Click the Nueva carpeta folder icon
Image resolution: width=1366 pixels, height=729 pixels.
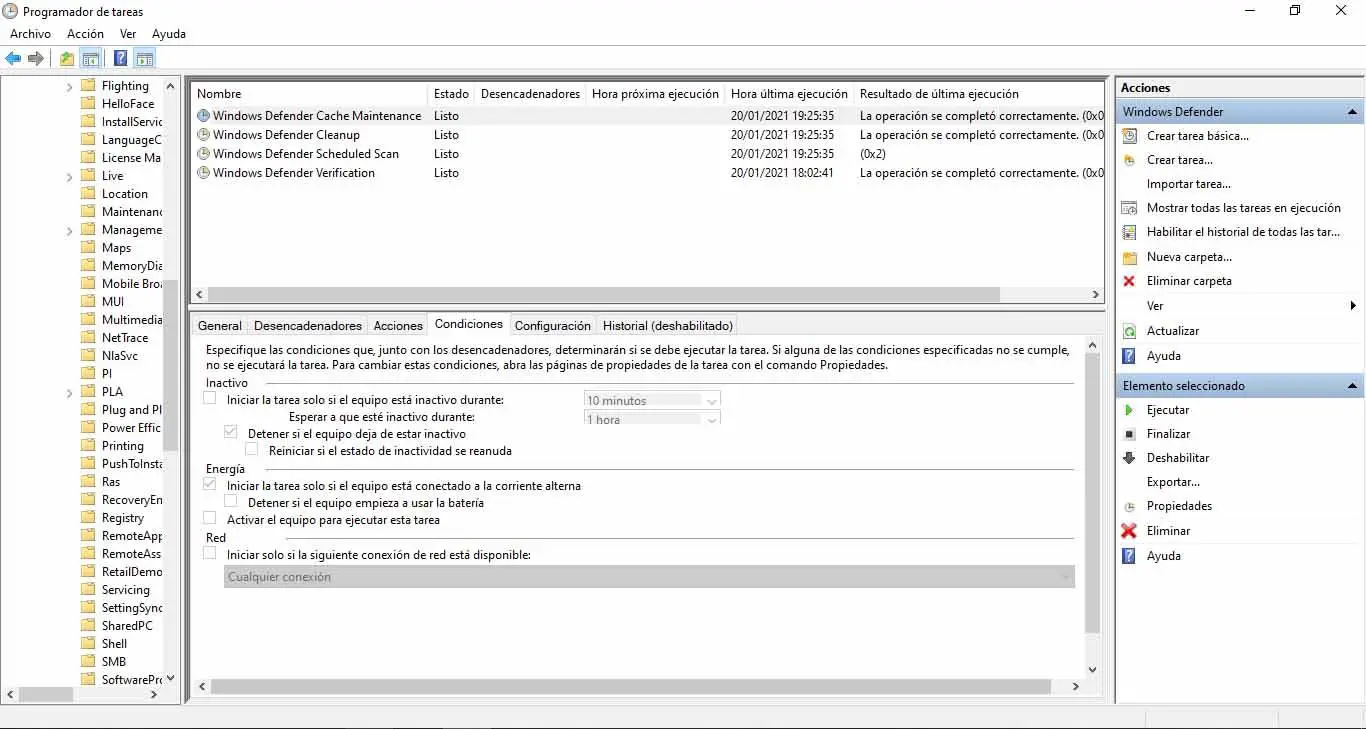pos(1129,257)
